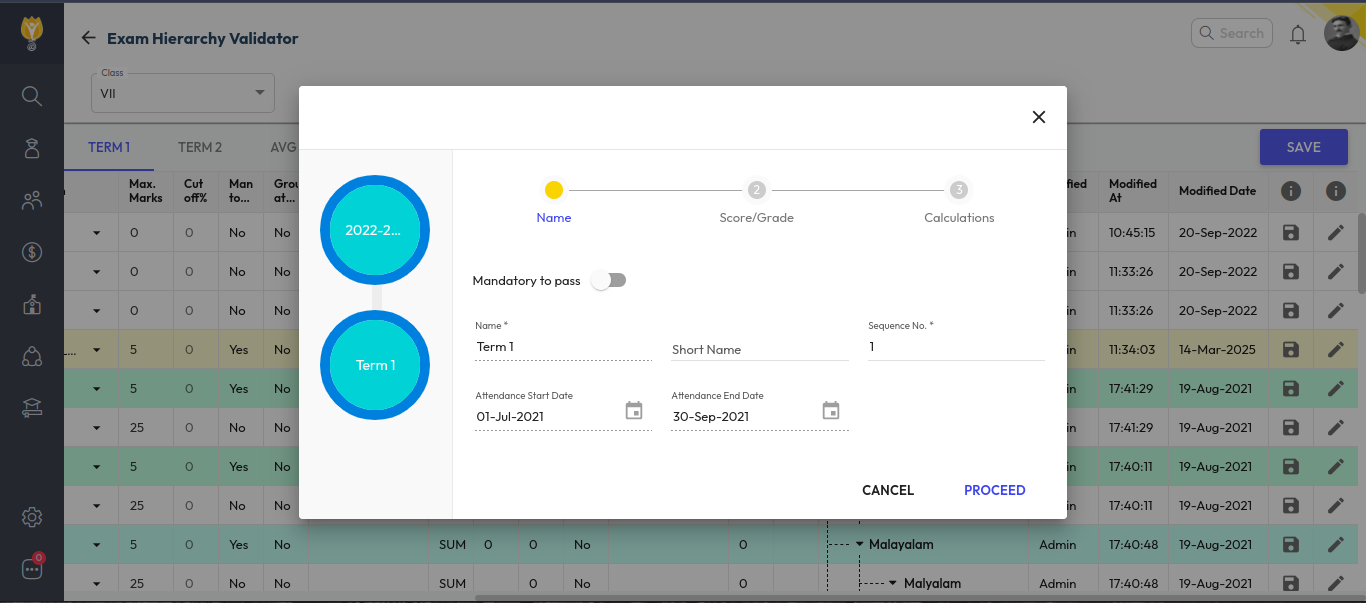
Task: Open the chat messages icon in sidebar
Action: click(x=32, y=569)
